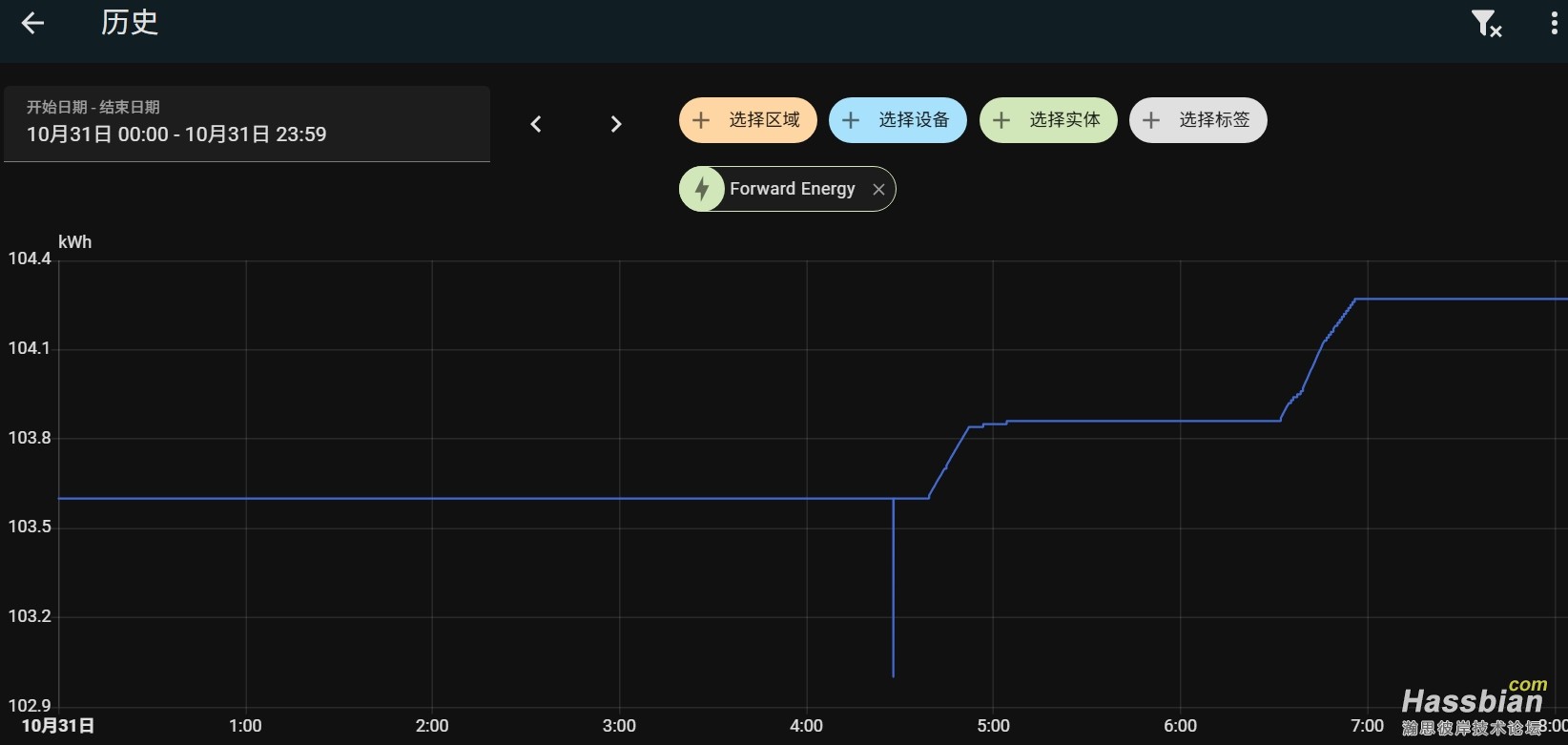Click plus icon on 选择区域 chip
This screenshot has width=1568, height=745.
click(x=701, y=120)
